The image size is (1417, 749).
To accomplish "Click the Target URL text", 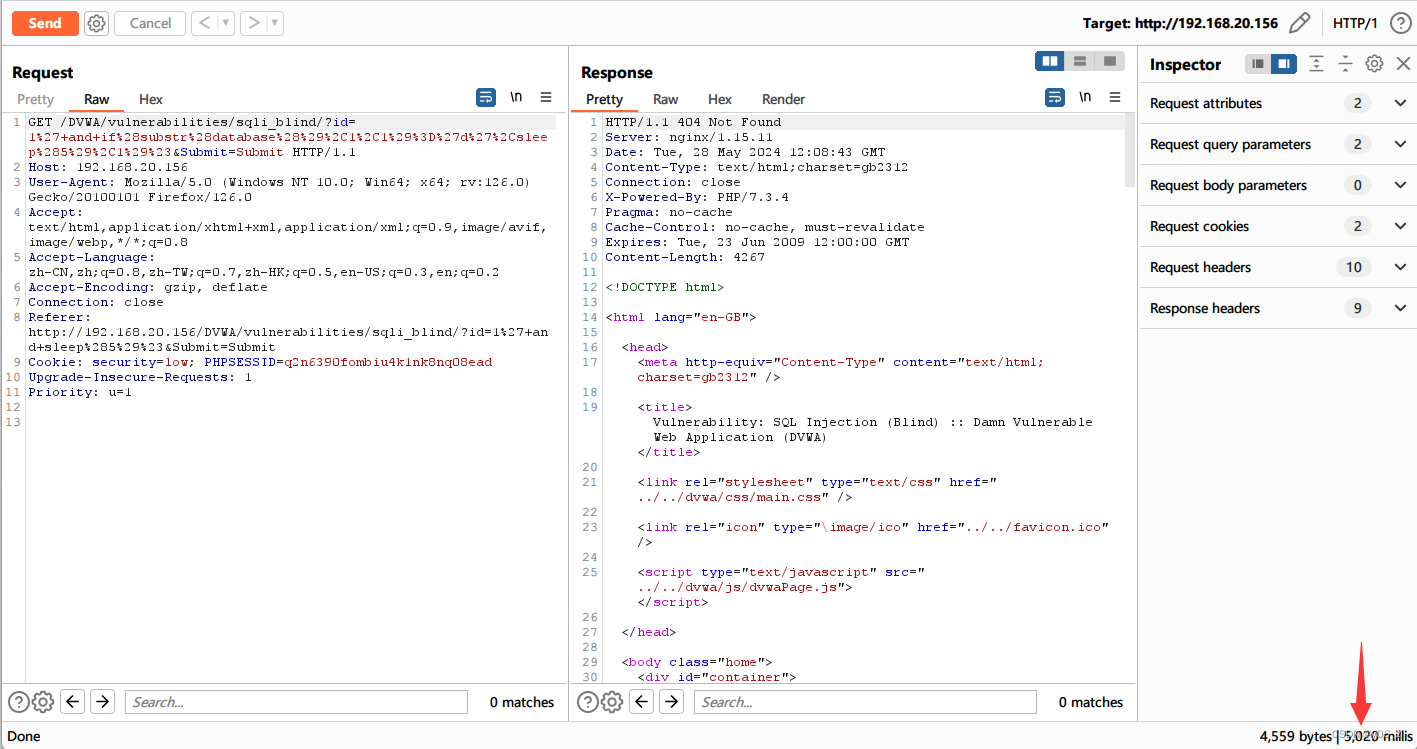I will click(1180, 23).
